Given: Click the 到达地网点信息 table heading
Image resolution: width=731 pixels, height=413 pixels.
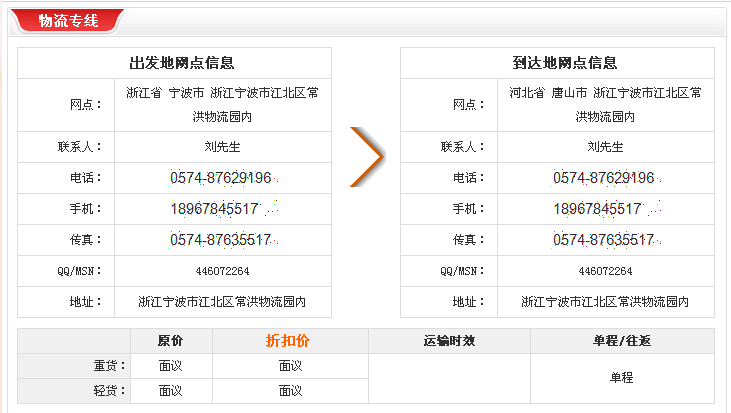Looking at the screenshot, I should click(564, 63).
